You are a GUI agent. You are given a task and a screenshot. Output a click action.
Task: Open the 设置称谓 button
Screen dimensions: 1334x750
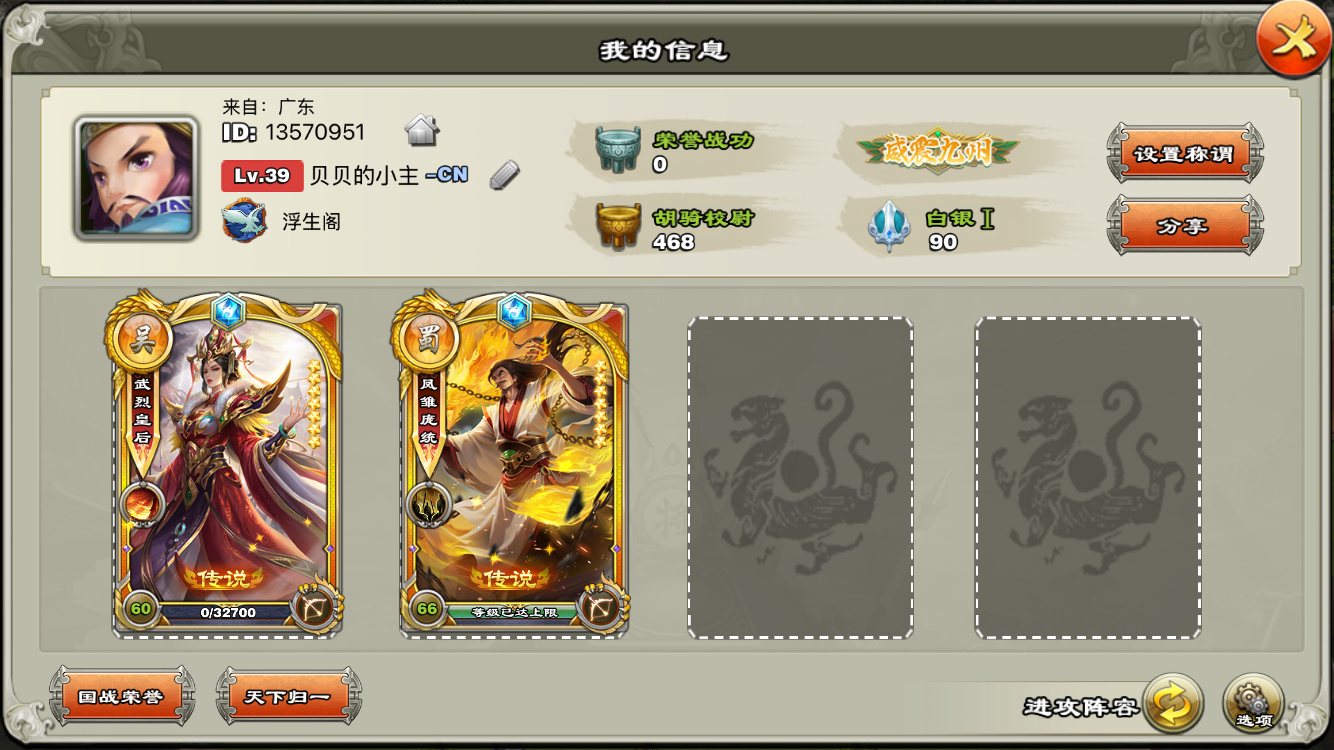[x=1184, y=154]
